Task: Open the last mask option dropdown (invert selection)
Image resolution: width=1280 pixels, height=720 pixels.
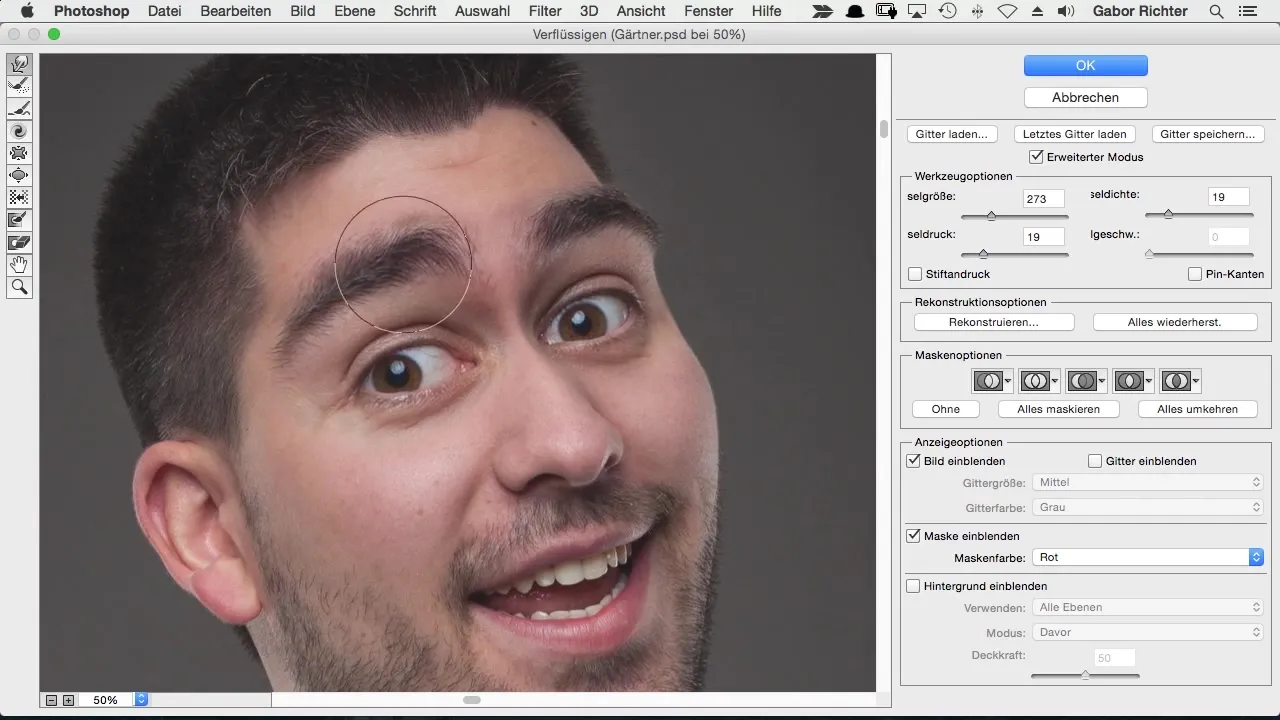Action: click(x=1181, y=381)
